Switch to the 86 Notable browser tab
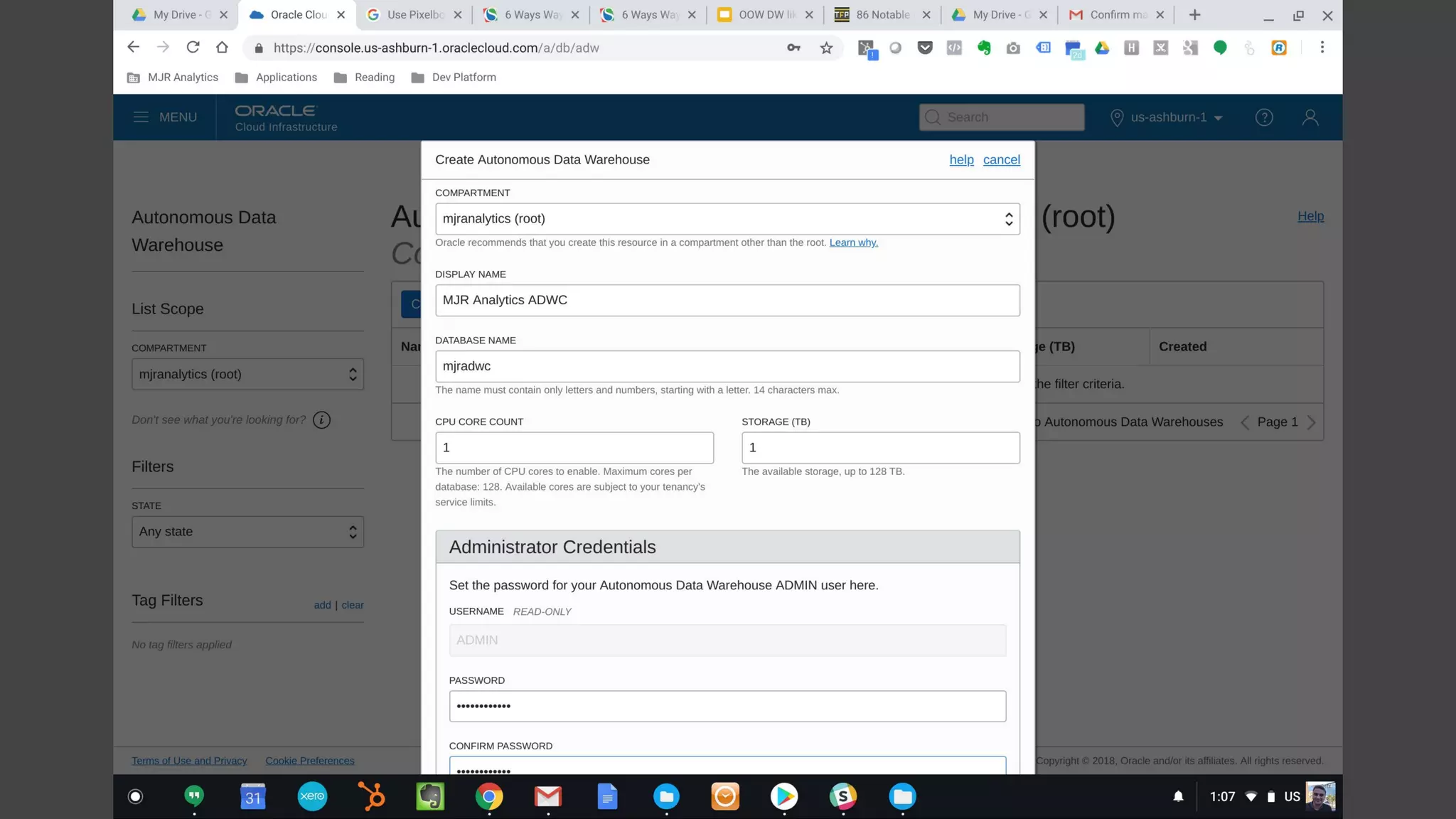The height and width of the screenshot is (819, 1456). click(882, 15)
